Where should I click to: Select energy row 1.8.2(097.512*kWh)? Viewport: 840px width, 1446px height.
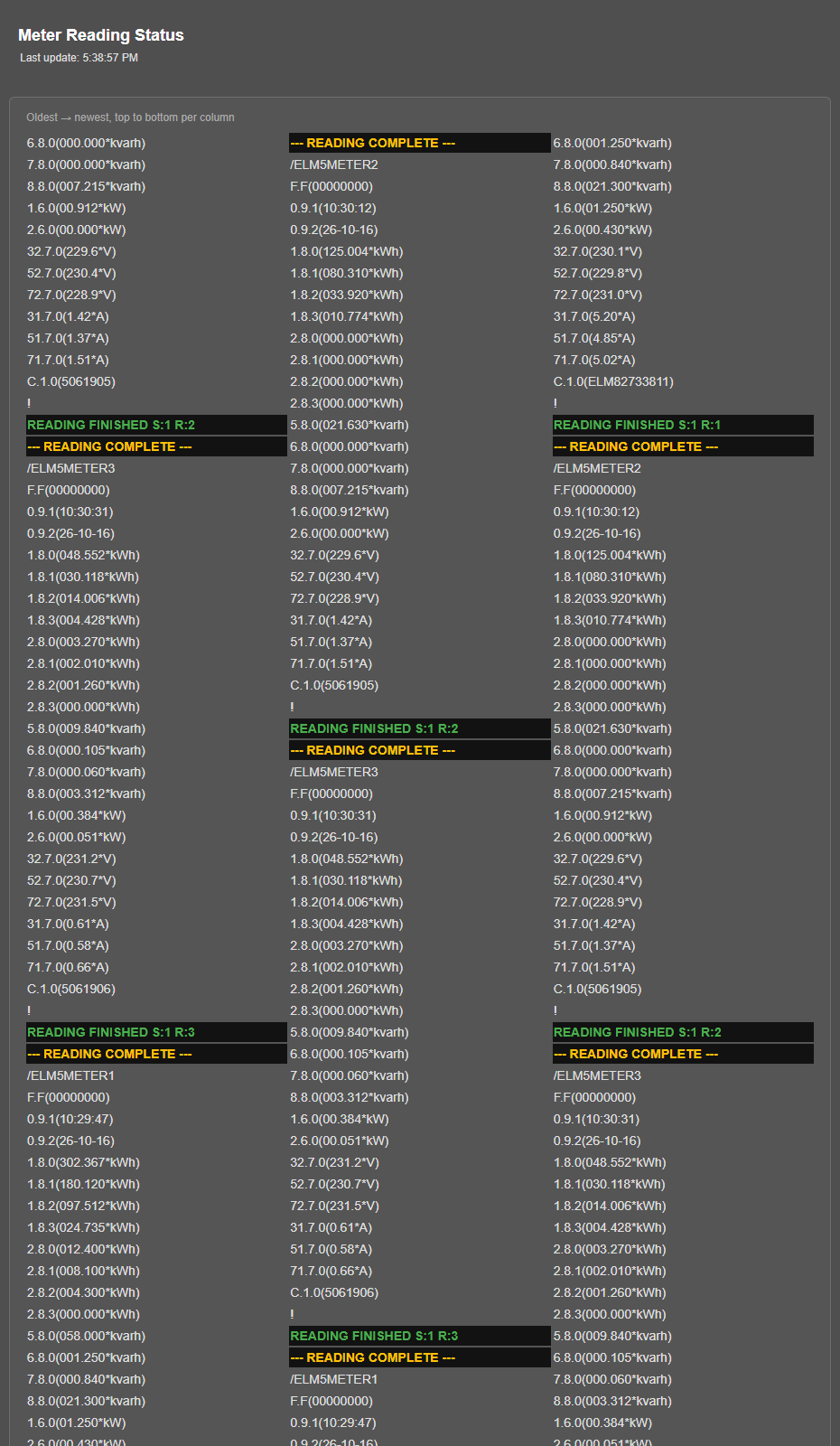coord(156,1206)
